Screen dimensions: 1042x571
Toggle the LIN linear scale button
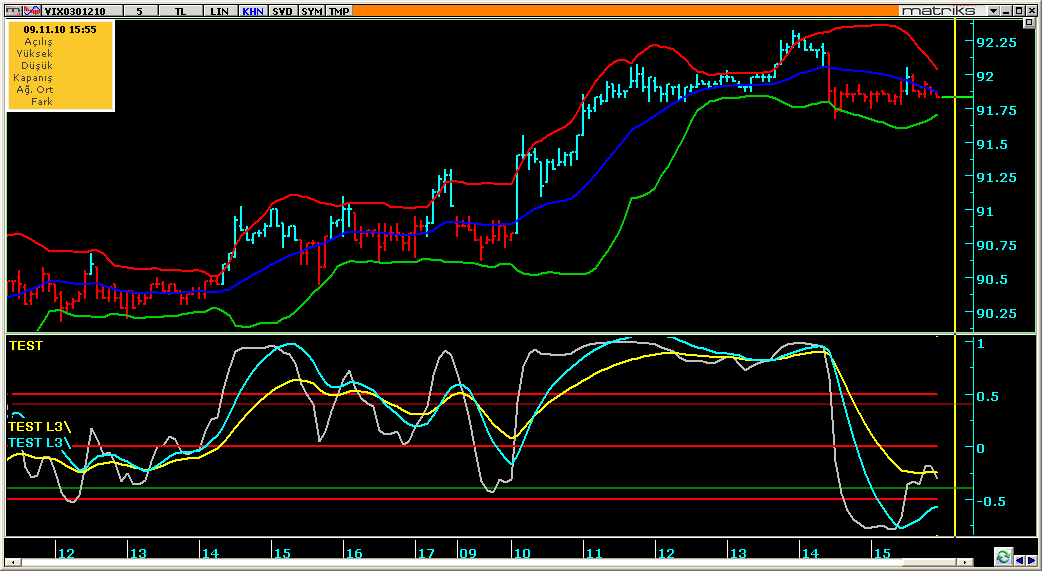[218, 10]
